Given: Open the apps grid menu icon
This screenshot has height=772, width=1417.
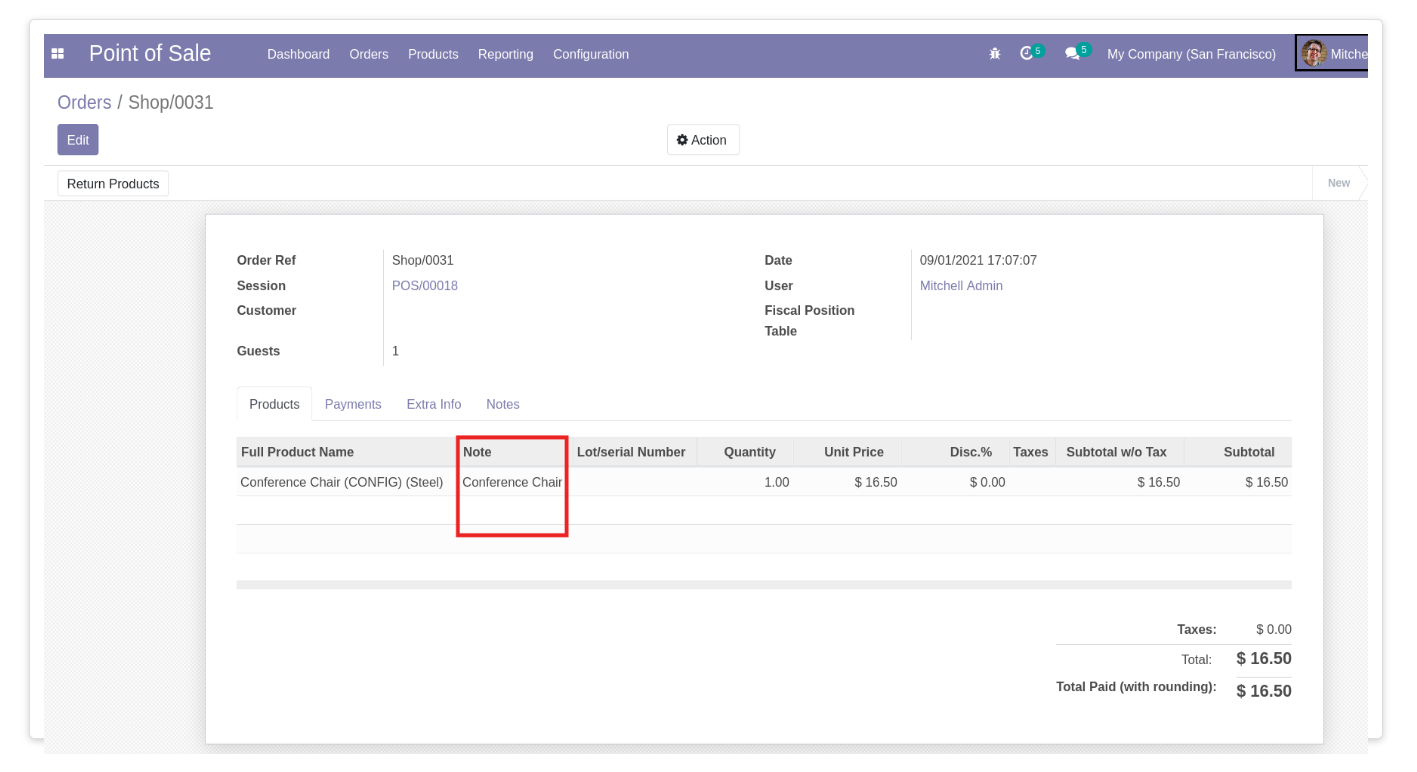Looking at the screenshot, I should coord(58,54).
